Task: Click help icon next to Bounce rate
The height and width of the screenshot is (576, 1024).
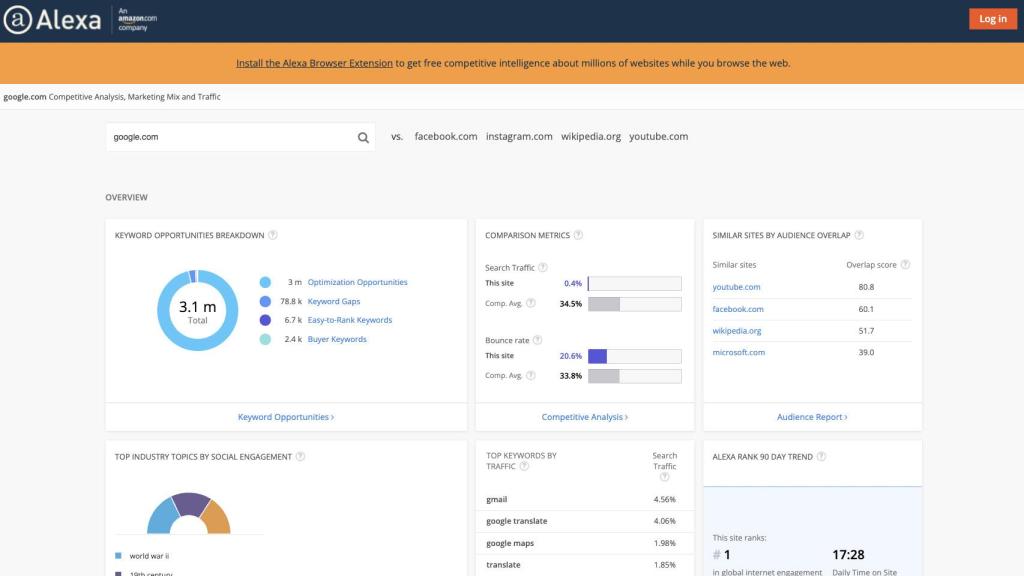Action: pyautogui.click(x=536, y=341)
